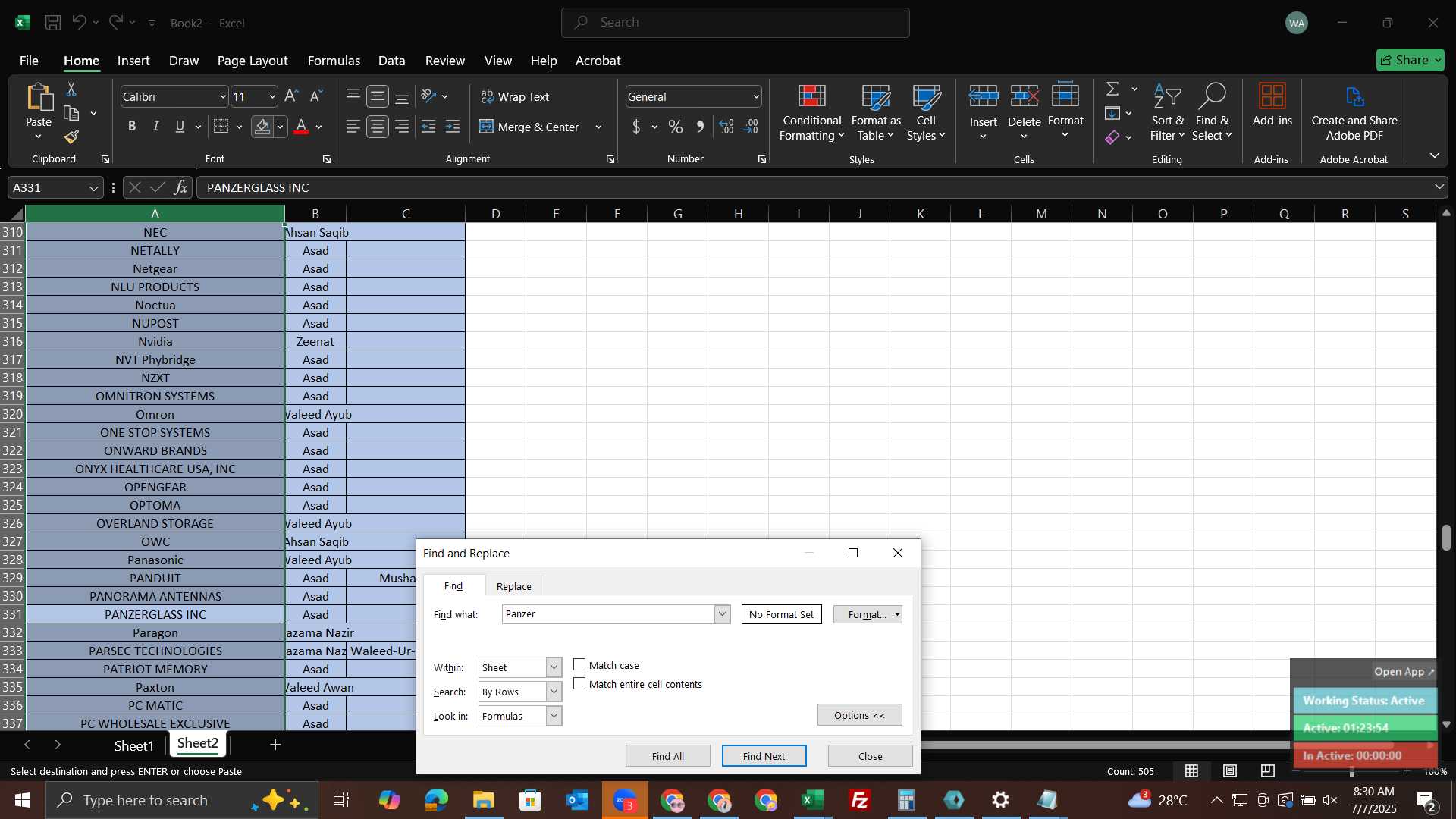Open the font size dropdown
1456x819 pixels.
pyautogui.click(x=272, y=97)
